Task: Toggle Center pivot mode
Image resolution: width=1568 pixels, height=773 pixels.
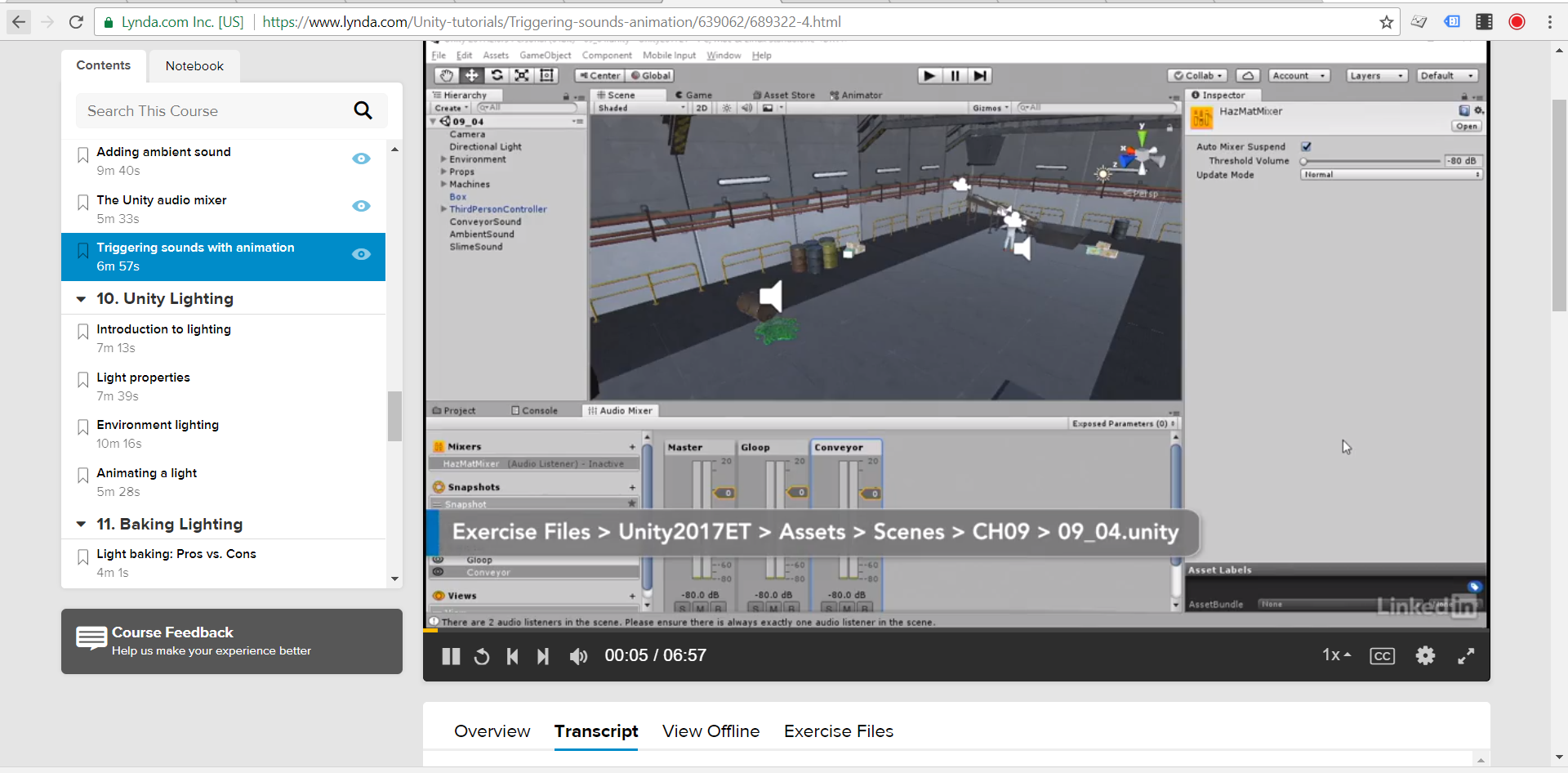Action: (x=599, y=75)
